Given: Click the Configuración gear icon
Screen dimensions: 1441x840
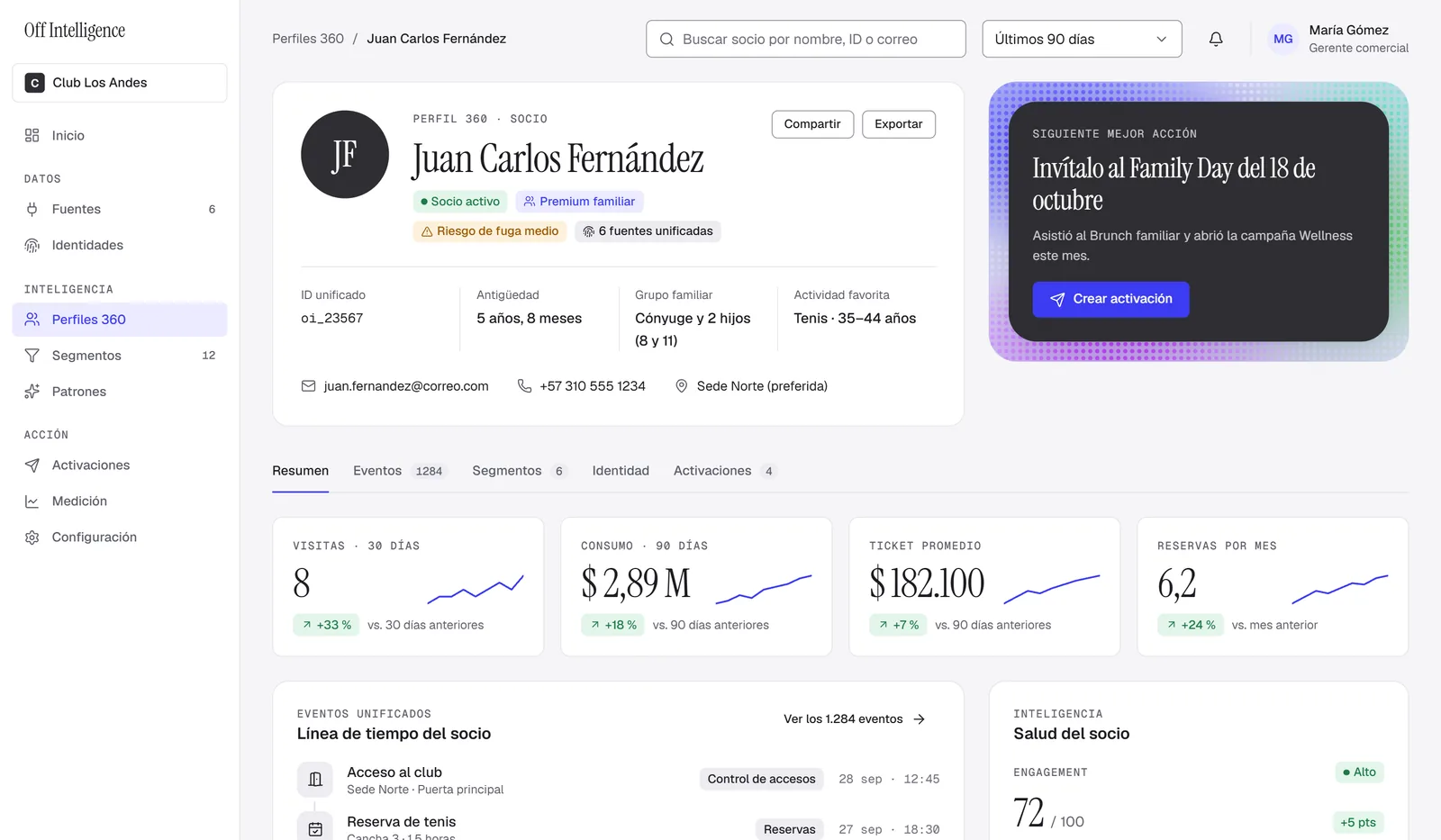Looking at the screenshot, I should point(32,537).
